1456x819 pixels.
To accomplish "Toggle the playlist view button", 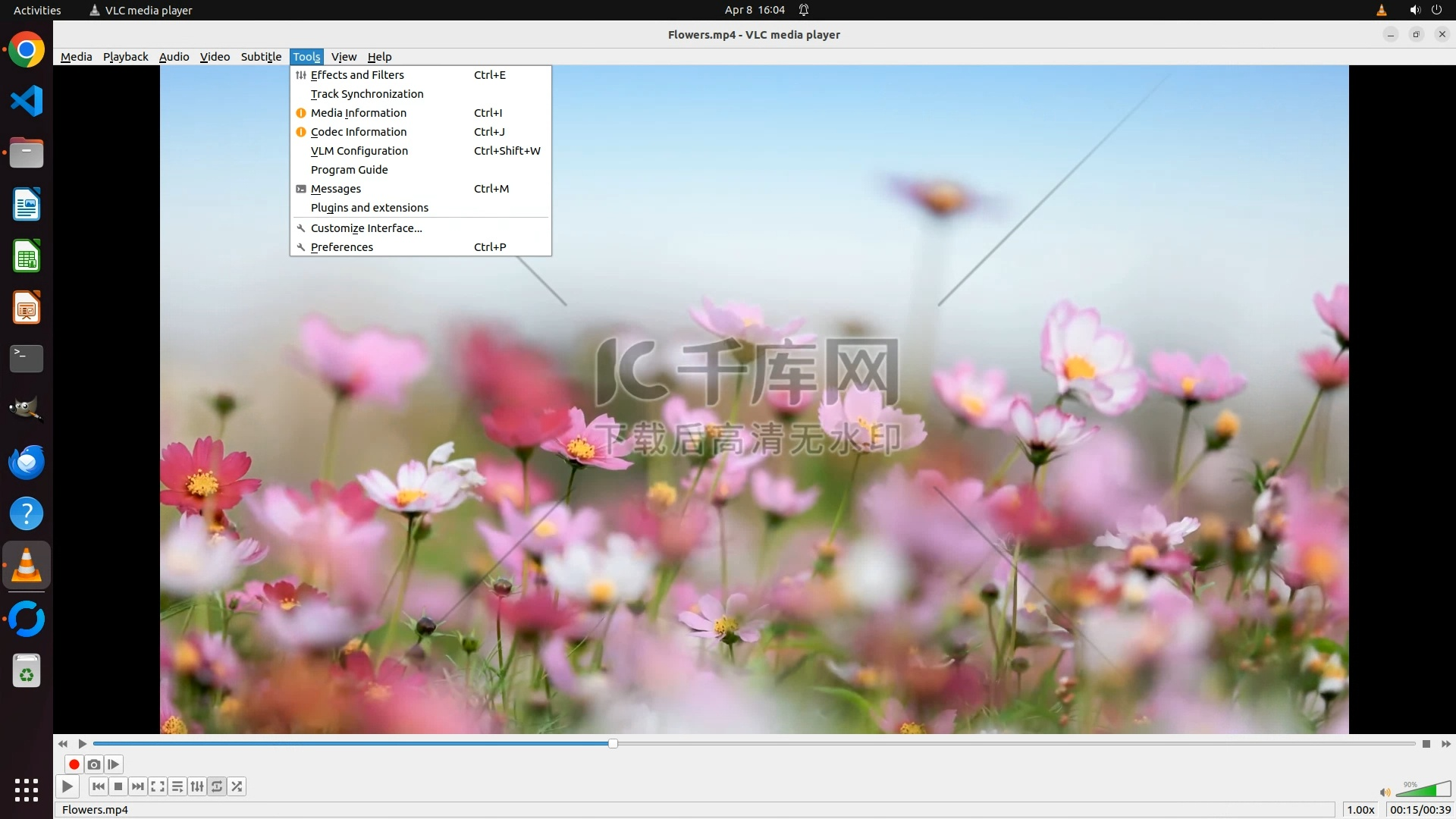I will tap(177, 786).
